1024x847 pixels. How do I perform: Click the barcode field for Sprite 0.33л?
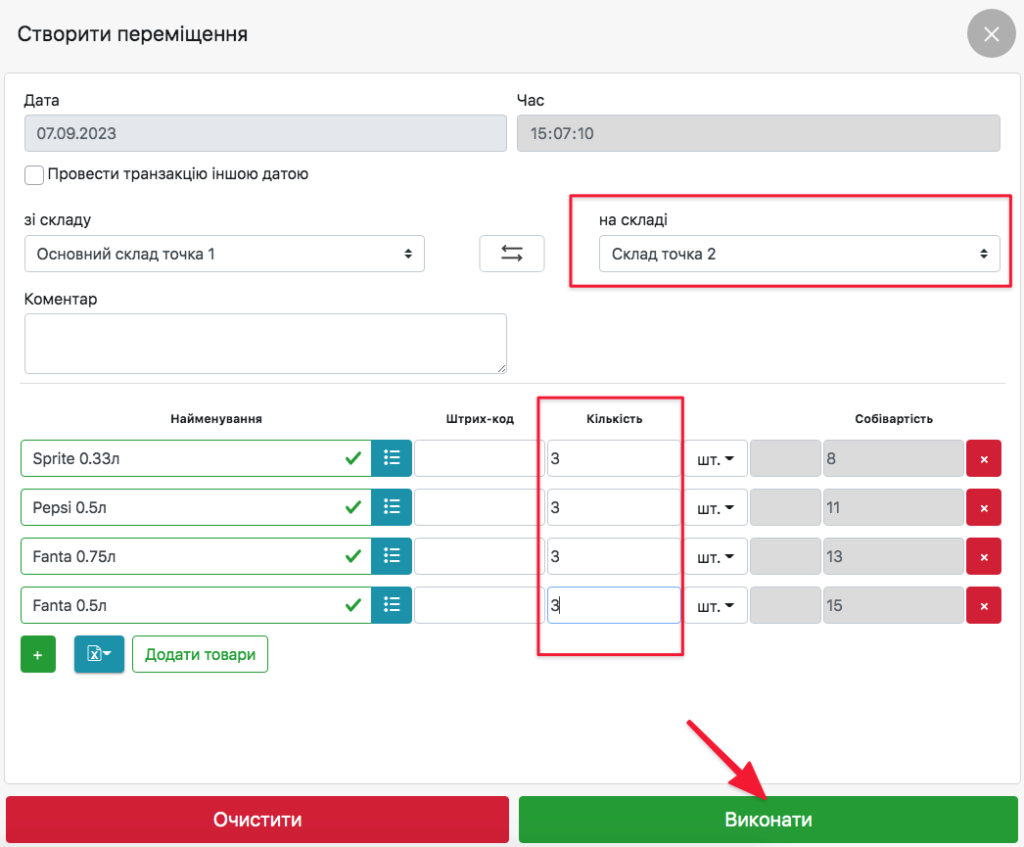[478, 458]
